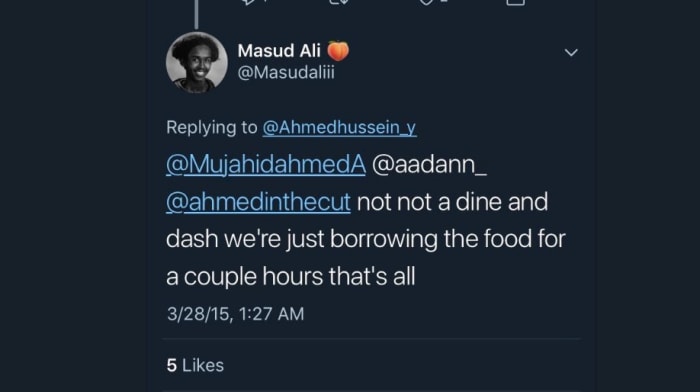Click the retweet icon on the tweet above
The width and height of the screenshot is (700, 392).
[338, 2]
